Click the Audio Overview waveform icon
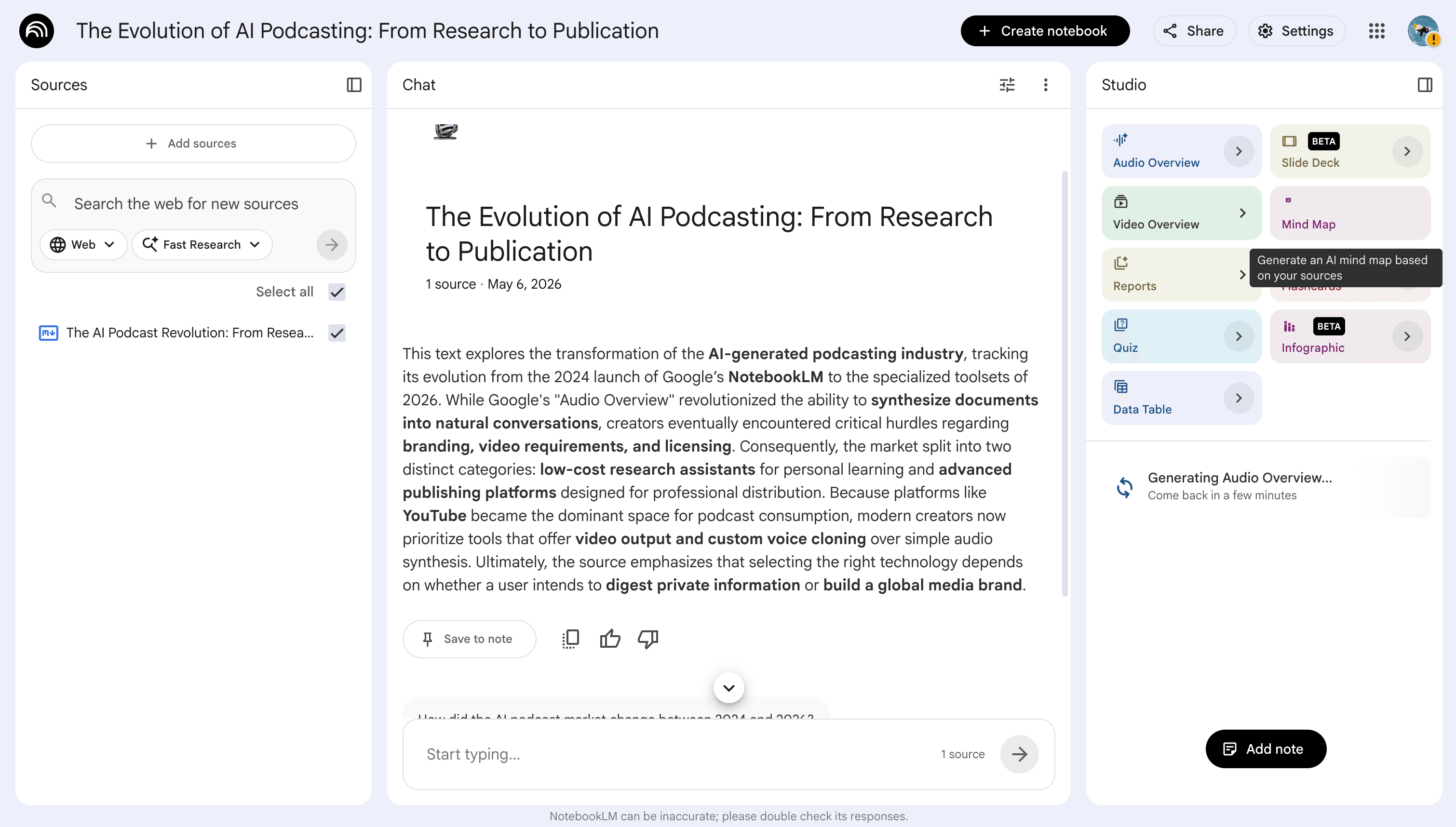 click(x=1121, y=140)
